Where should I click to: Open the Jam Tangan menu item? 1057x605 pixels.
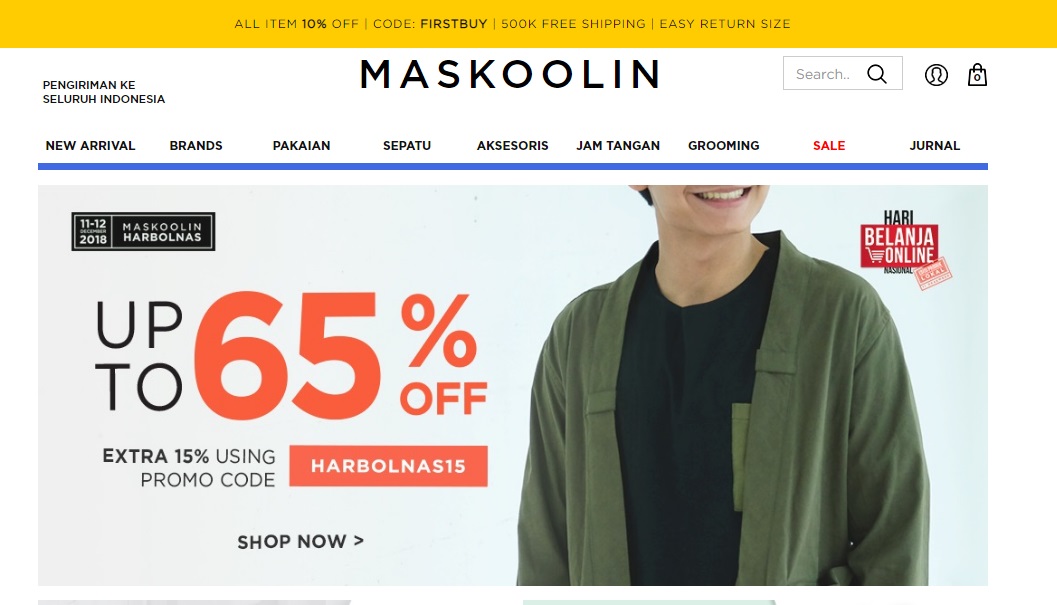[x=618, y=146]
